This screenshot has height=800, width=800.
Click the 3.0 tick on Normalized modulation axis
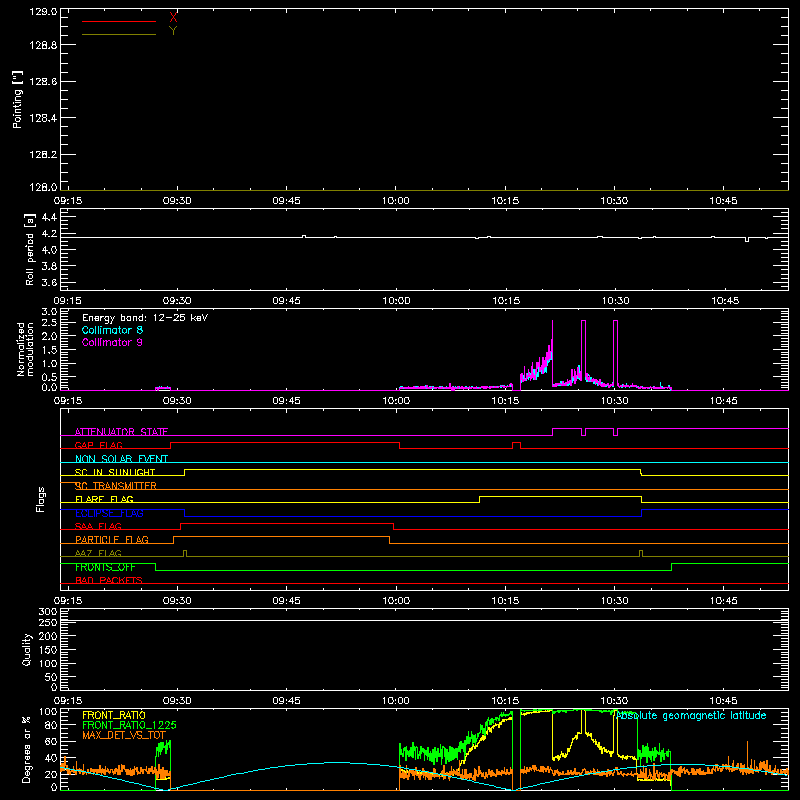click(x=49, y=312)
